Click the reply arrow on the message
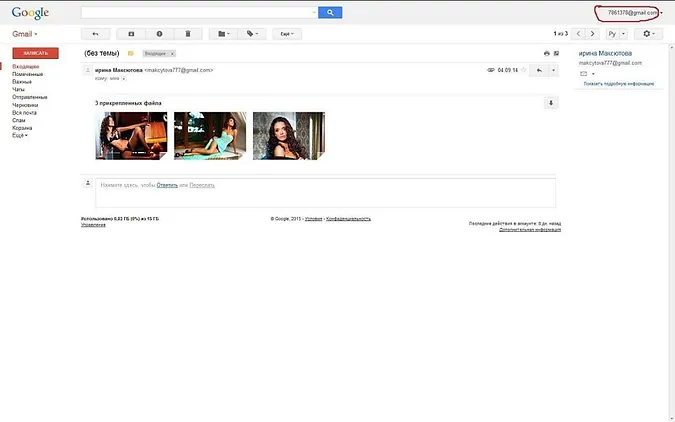This screenshot has width=675, height=422. pos(539,70)
